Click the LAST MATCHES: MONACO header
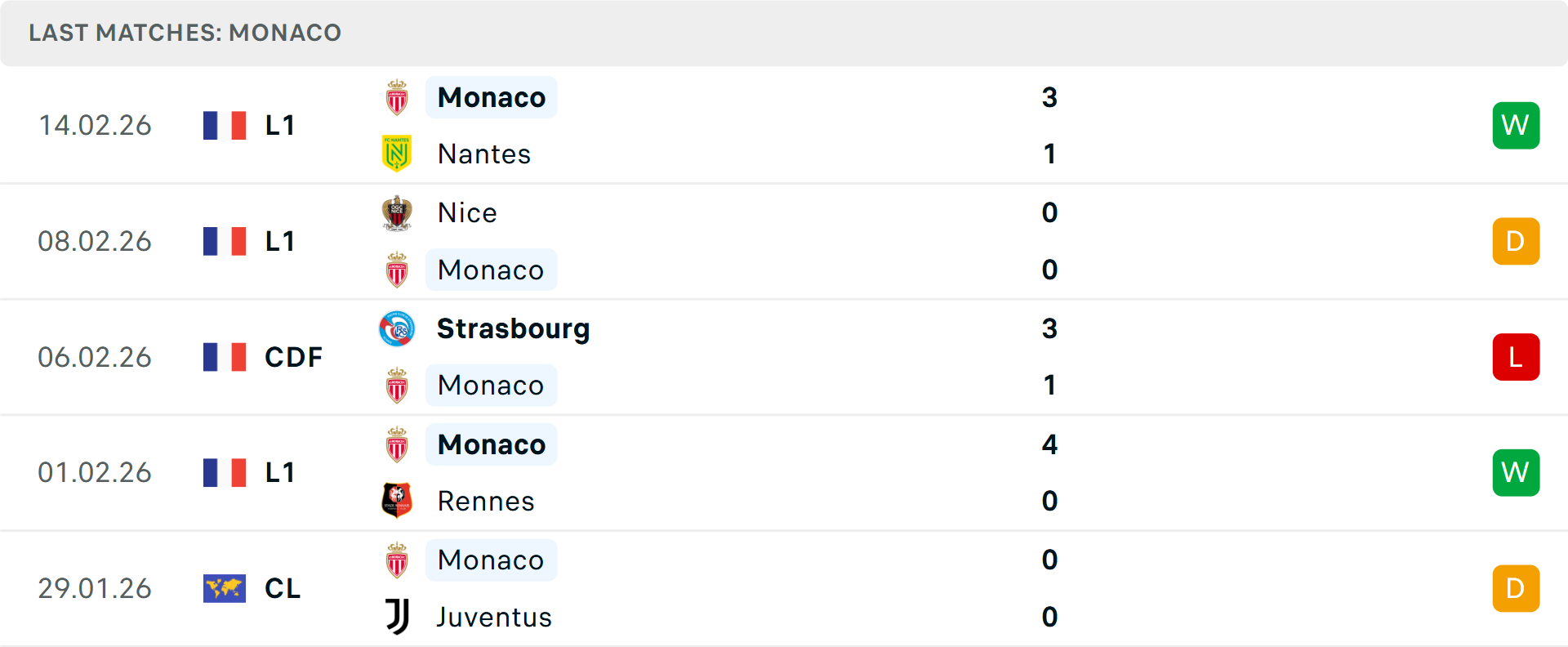This screenshot has height=647, width=1568. [185, 33]
